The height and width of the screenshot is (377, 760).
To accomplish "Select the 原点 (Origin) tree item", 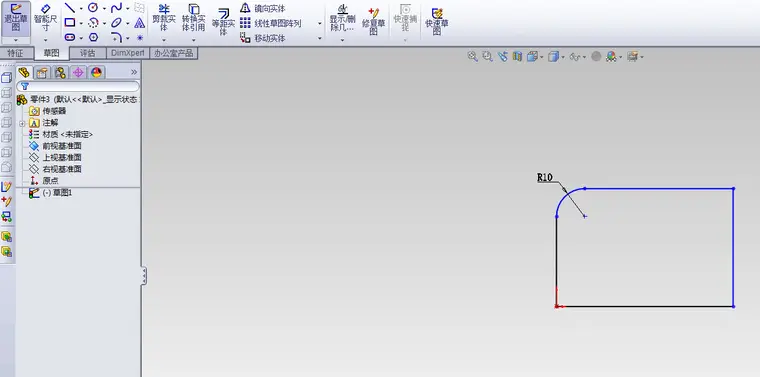I will click(x=44, y=181).
